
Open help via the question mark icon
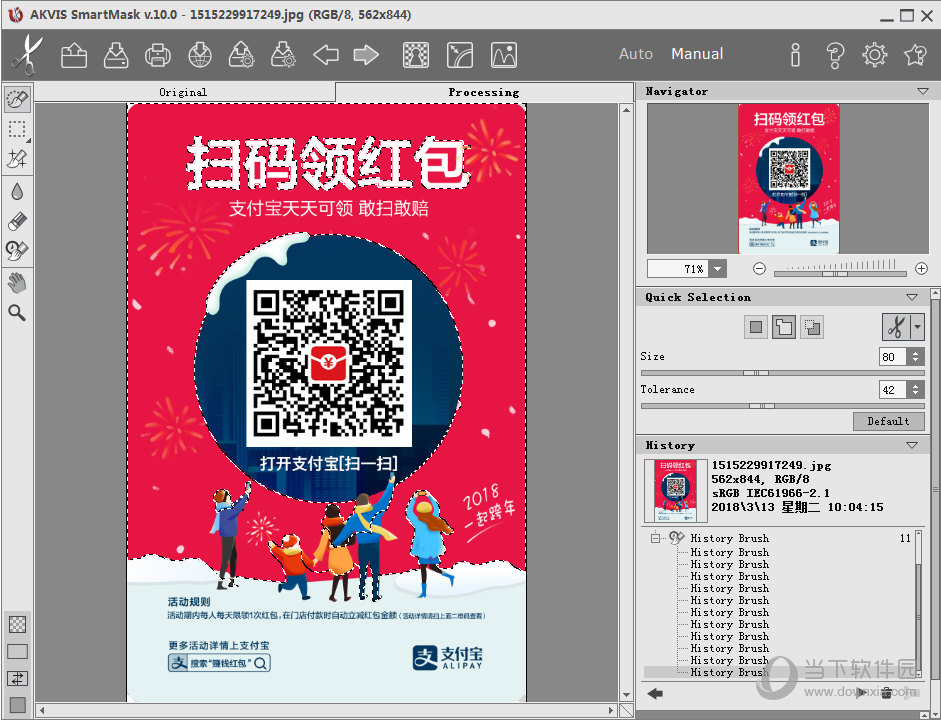click(x=835, y=55)
